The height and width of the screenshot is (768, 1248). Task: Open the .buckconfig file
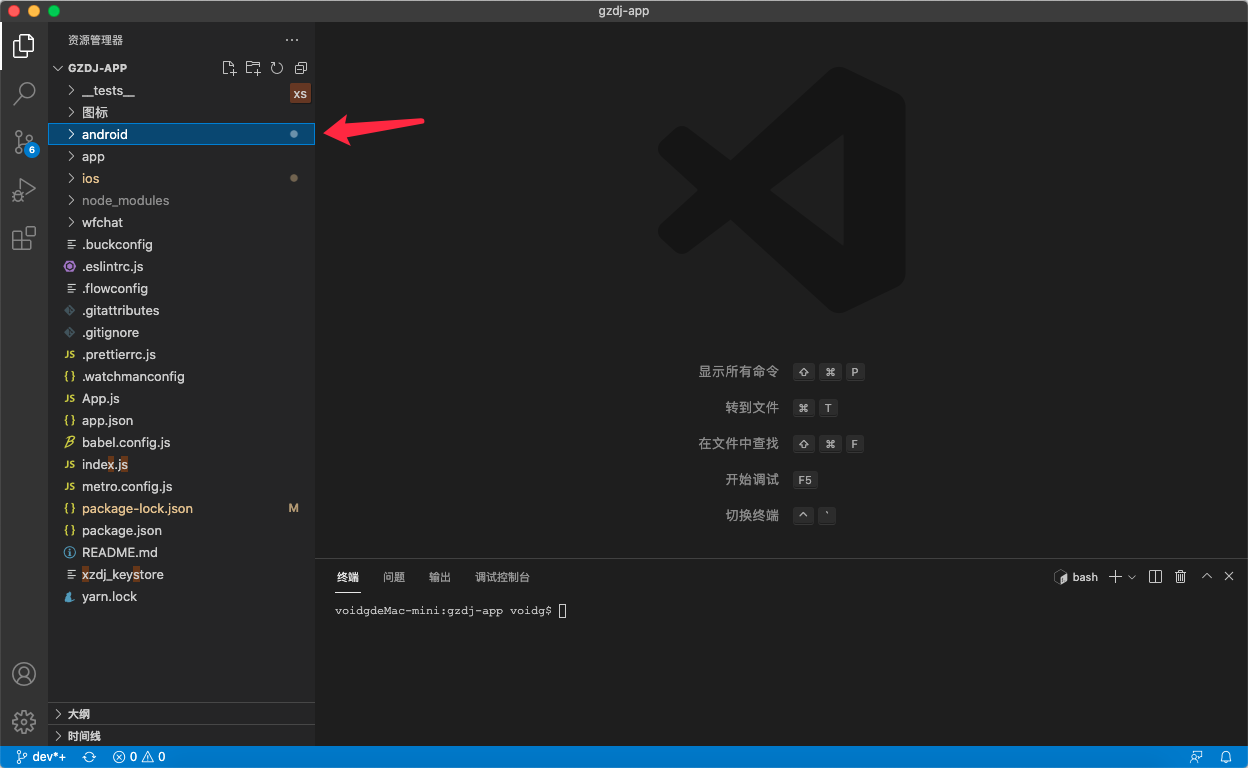[181, 244]
